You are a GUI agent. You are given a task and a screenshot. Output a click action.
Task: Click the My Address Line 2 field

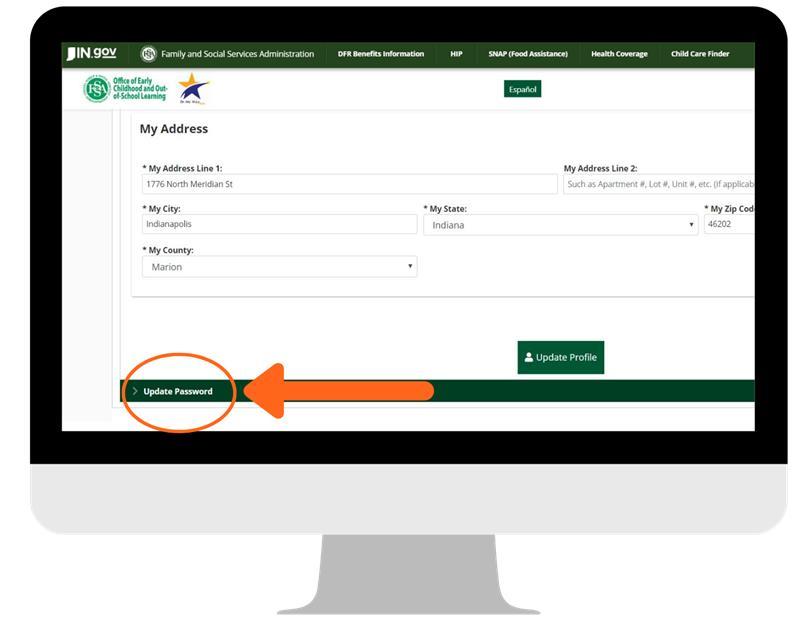pyautogui.click(x=658, y=184)
